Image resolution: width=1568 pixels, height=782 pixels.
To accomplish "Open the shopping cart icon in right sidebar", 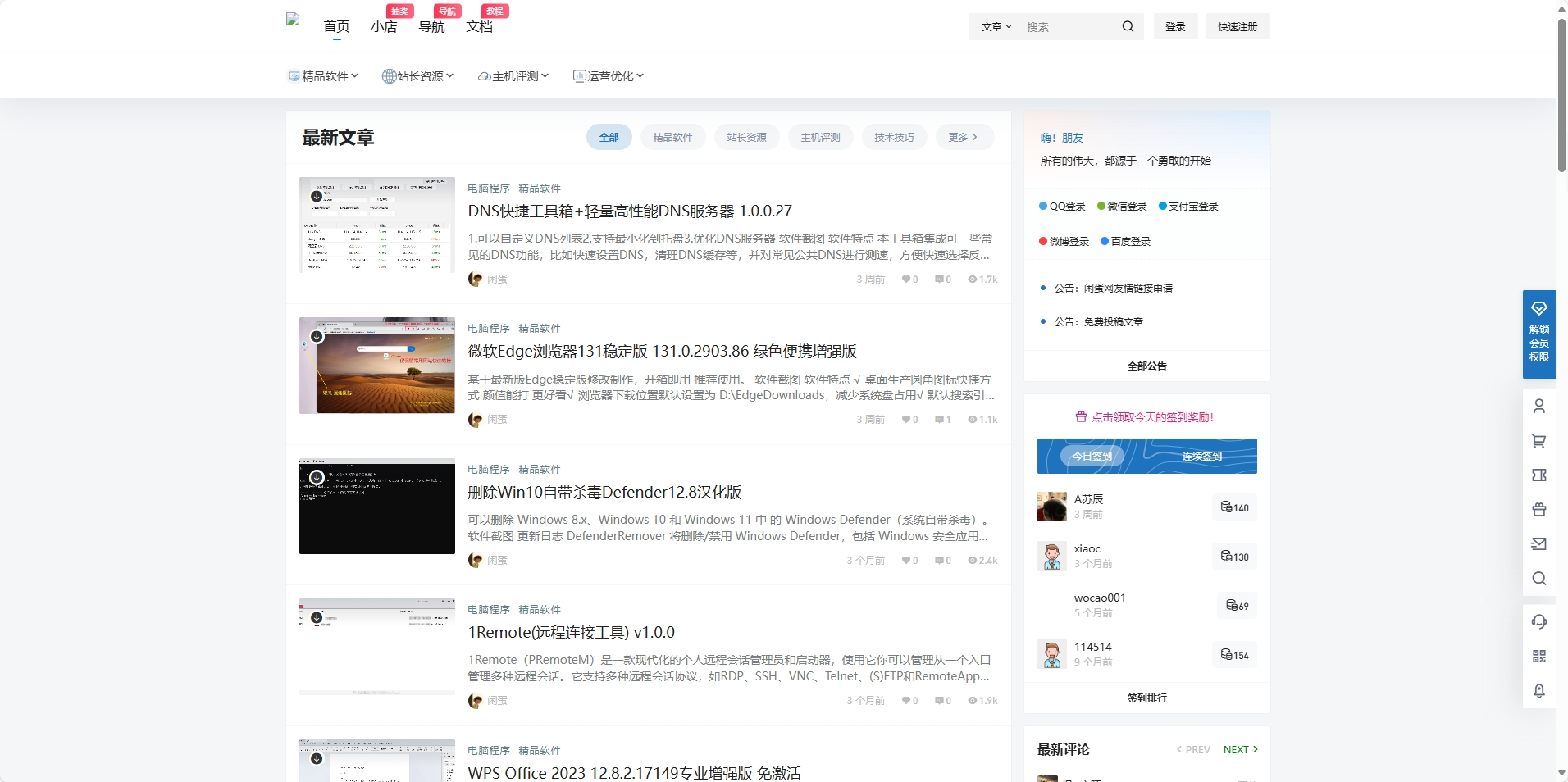I will (x=1539, y=441).
